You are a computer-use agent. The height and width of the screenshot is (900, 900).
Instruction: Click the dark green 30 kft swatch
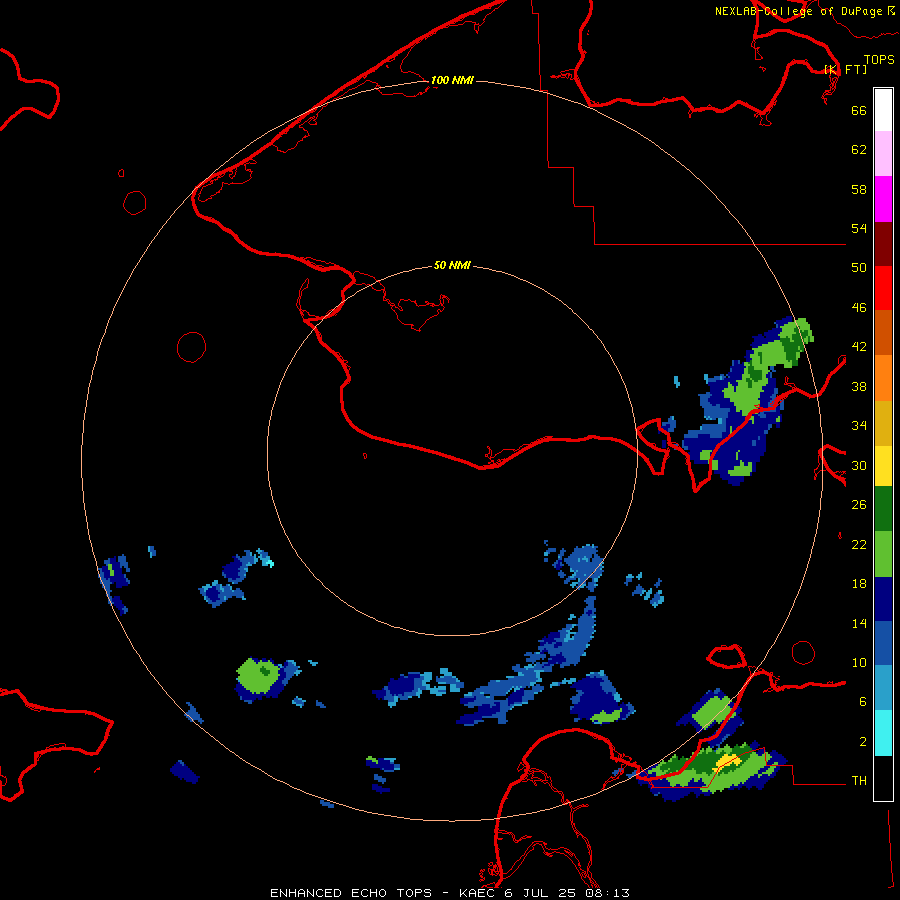883,509
